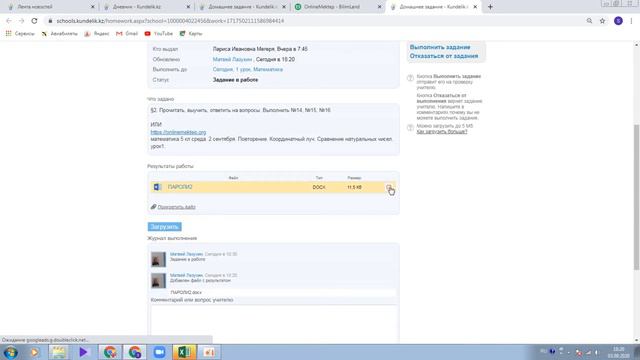Screen dimensions: 640x360
Task: Open the Сегодня, 1 урок, Математика link
Action: [247, 69]
